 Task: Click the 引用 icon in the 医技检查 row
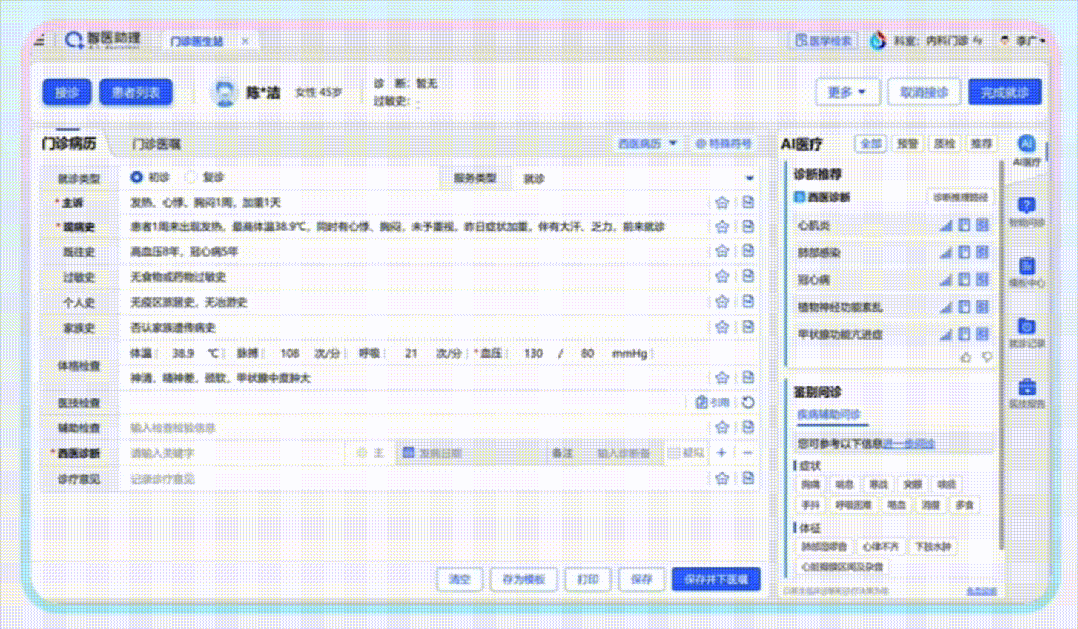point(704,402)
